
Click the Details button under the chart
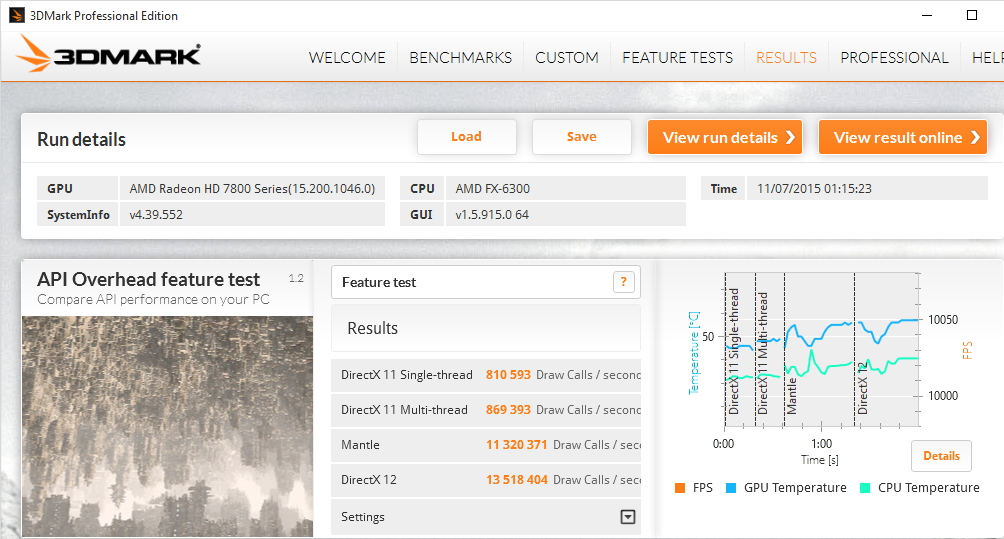(941, 456)
